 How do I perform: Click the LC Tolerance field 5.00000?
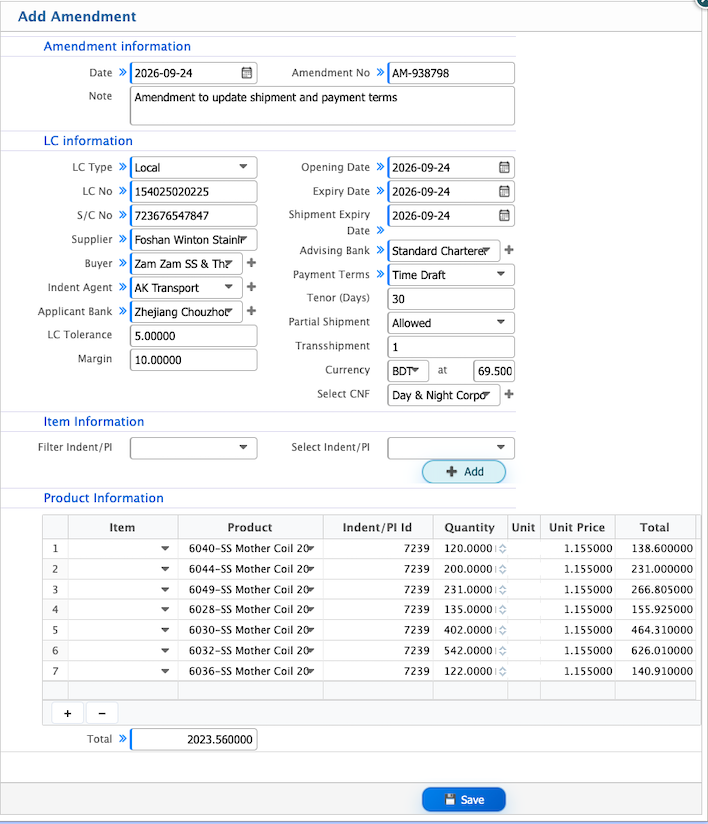(x=193, y=336)
